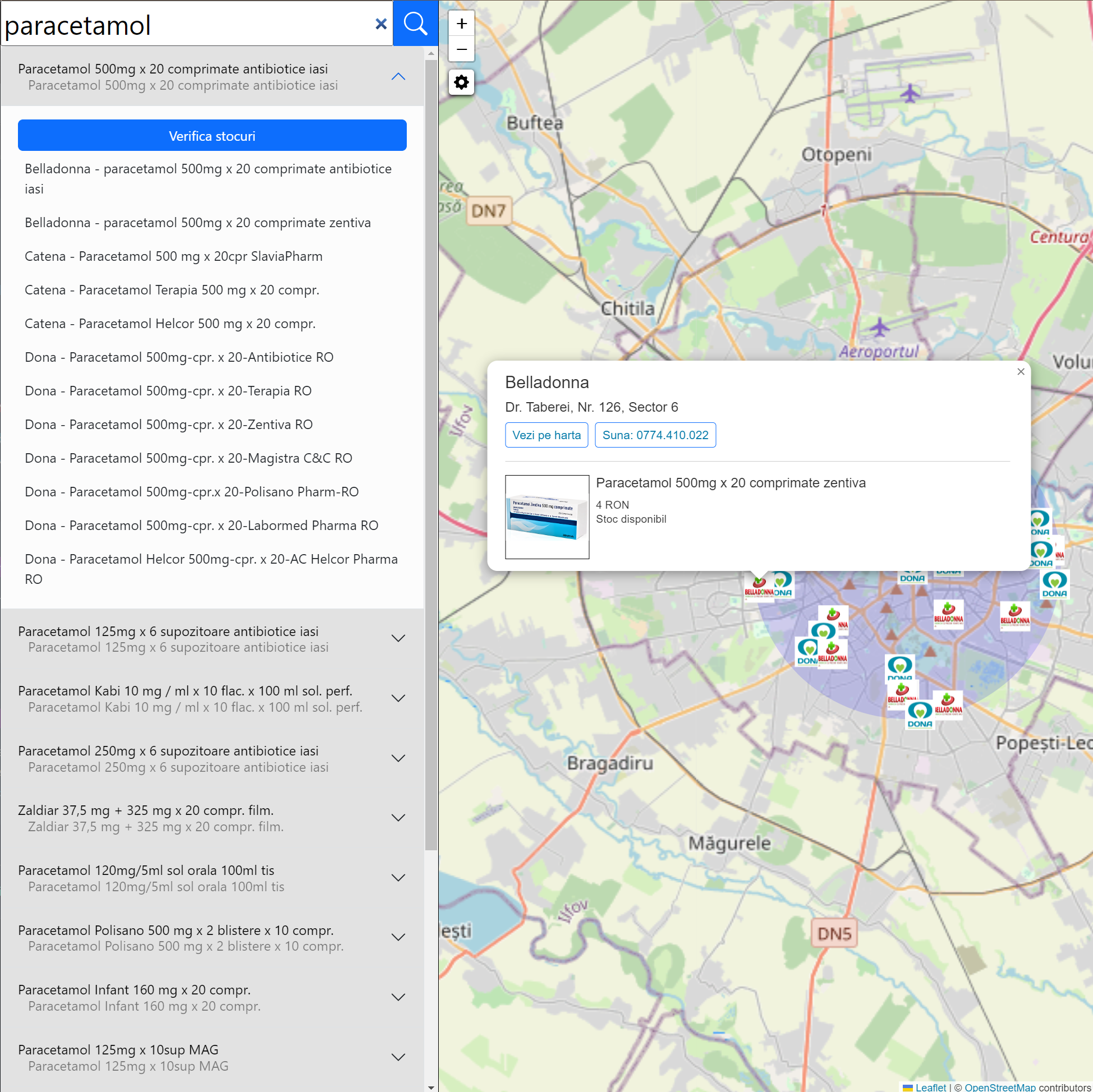This screenshot has width=1093, height=1092.
Task: Click the magnifying glass search button
Action: point(415,24)
